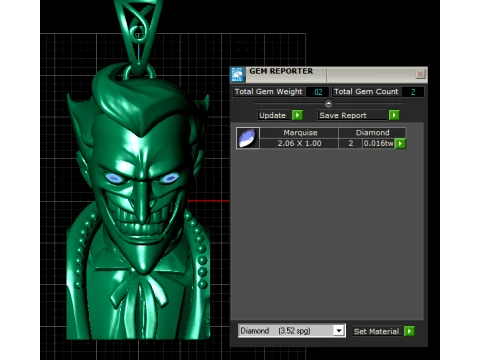Click the 2.06 X 1.00 size cell
This screenshot has width=480, height=360.
point(299,144)
